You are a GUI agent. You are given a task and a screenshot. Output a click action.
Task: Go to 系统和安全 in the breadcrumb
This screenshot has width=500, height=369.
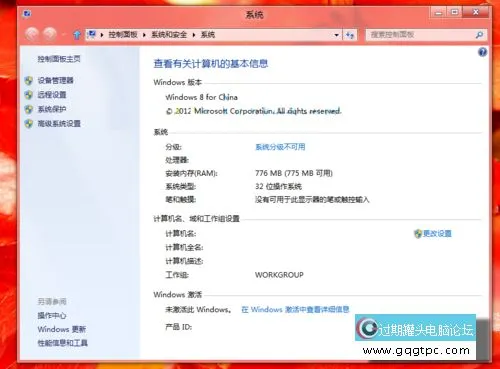click(x=169, y=35)
